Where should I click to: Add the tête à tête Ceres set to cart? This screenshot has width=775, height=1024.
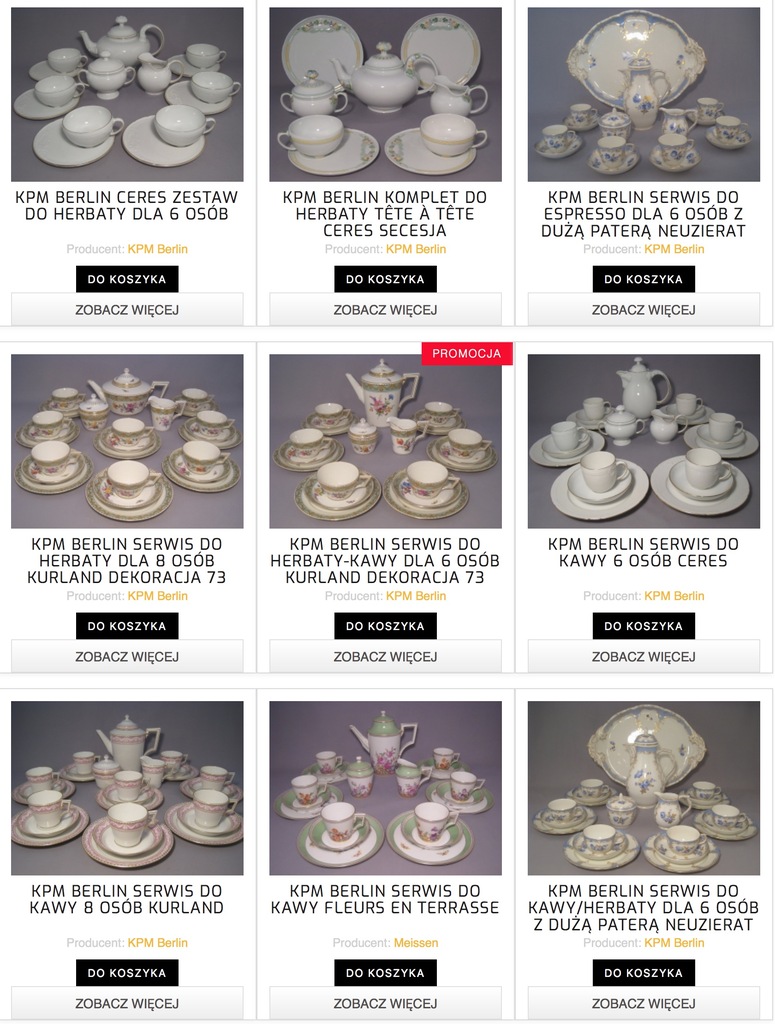click(x=385, y=279)
